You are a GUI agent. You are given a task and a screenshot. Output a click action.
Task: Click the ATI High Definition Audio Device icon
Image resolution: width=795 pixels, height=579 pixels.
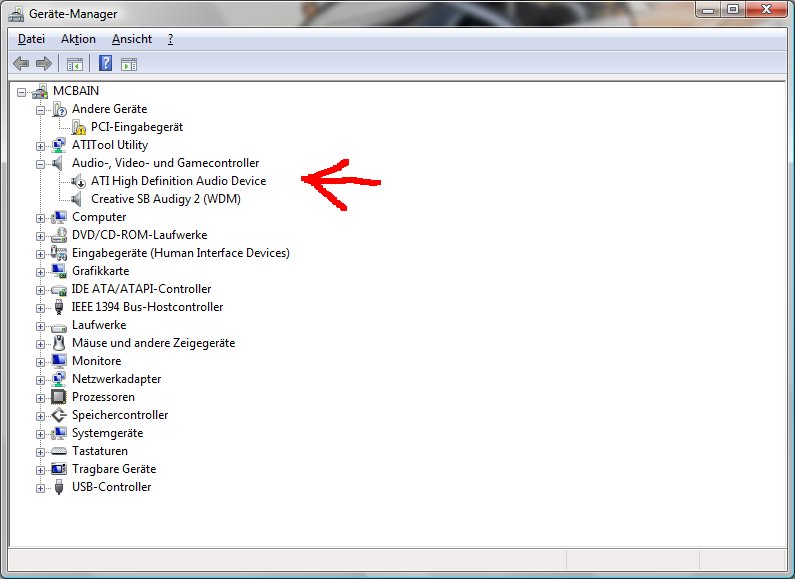click(x=79, y=181)
